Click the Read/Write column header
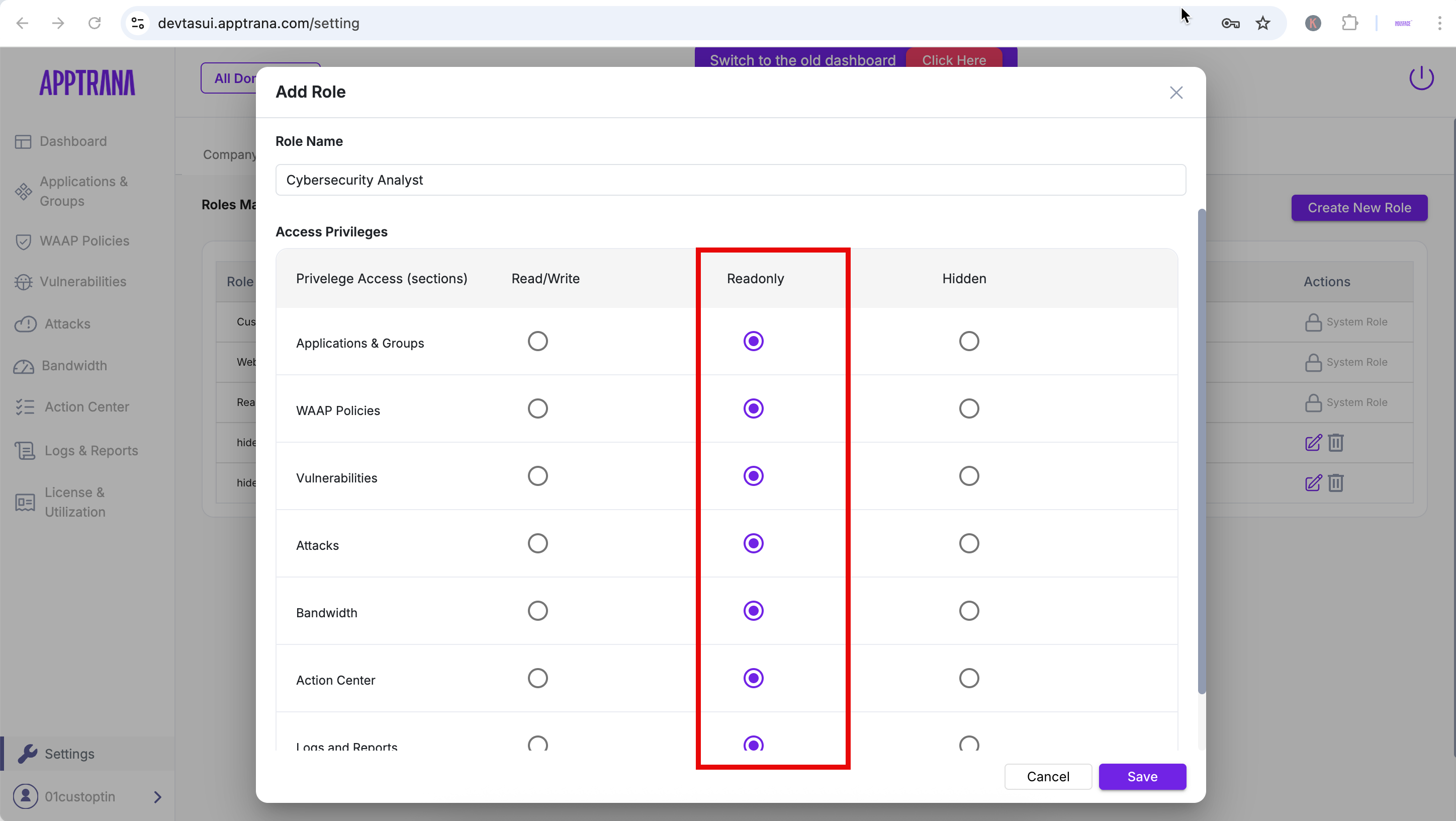This screenshot has width=1456, height=821. (545, 279)
